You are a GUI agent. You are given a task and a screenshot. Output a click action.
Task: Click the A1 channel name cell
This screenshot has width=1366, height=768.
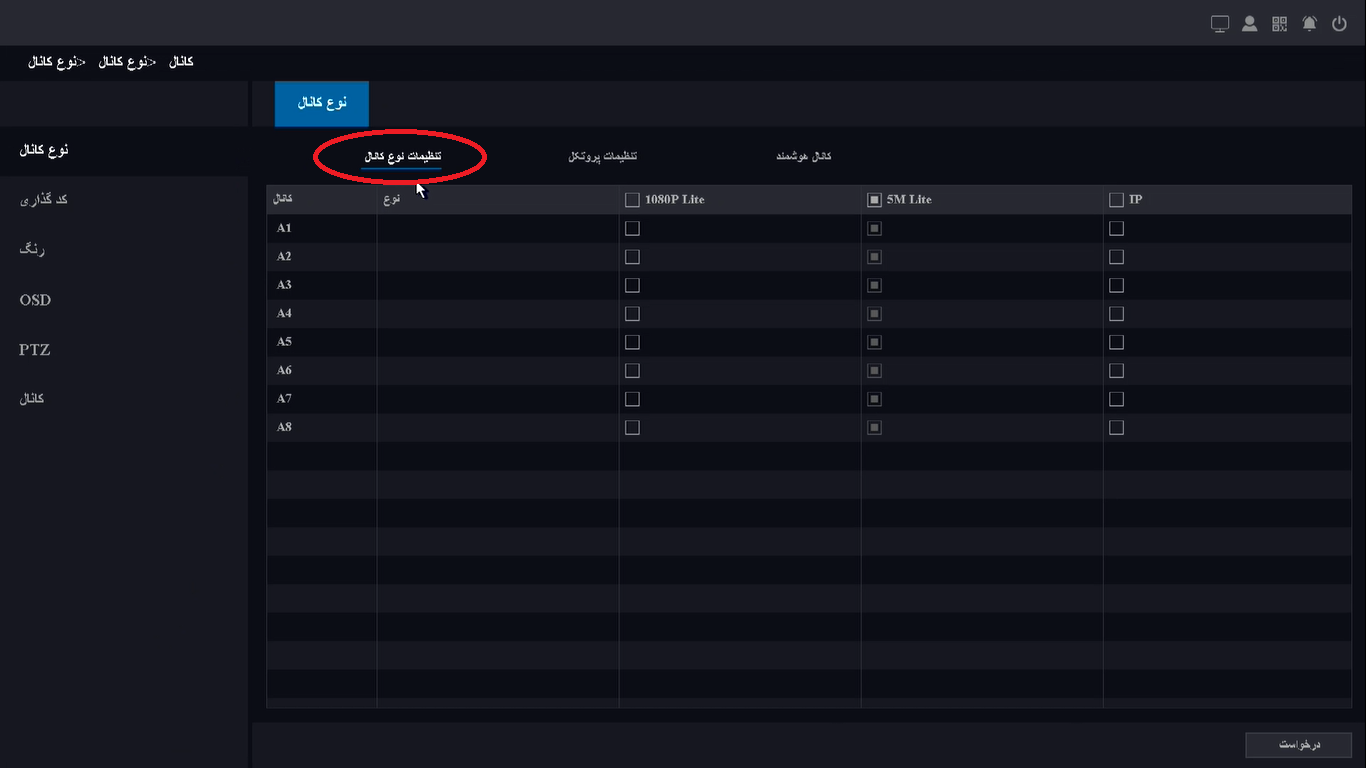(x=321, y=228)
